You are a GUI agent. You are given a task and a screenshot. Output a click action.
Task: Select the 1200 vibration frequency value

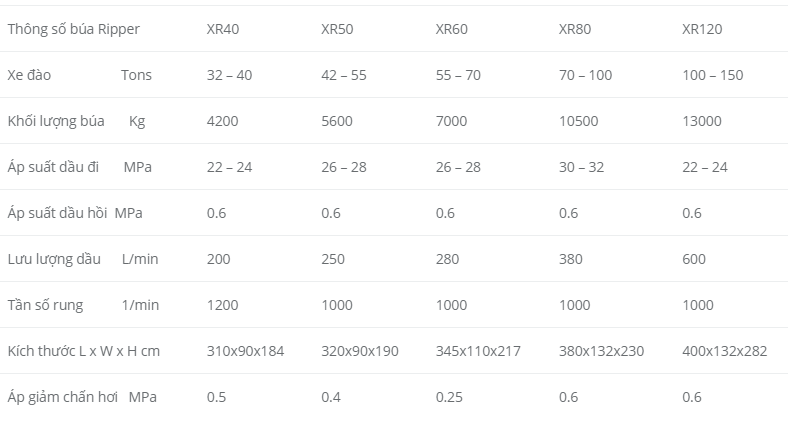point(222,305)
